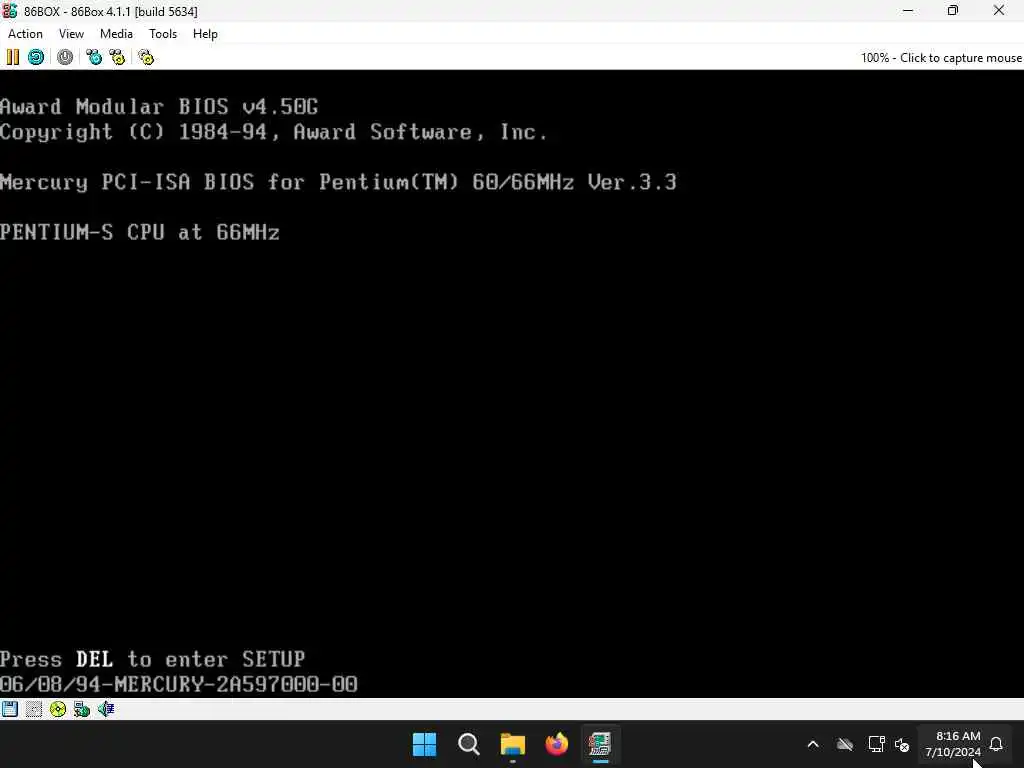1024x768 pixels.
Task: Open the Media menu
Action: [x=116, y=34]
